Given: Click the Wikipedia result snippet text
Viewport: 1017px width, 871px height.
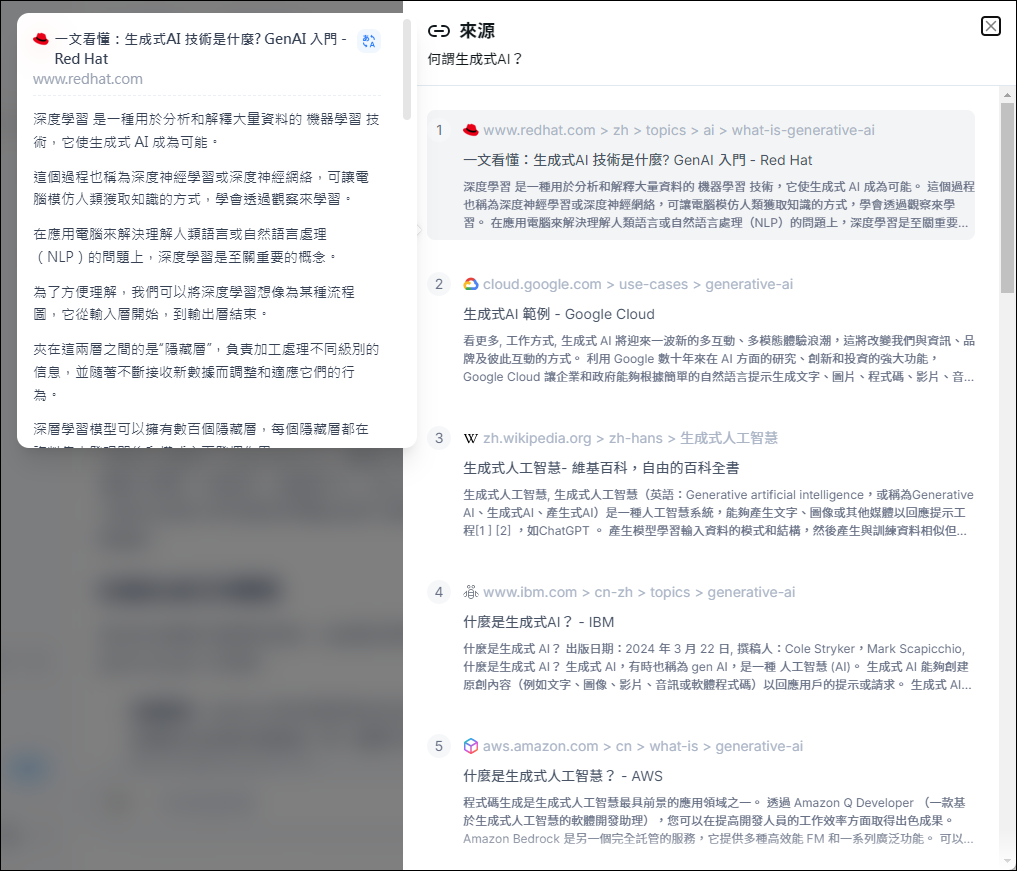Looking at the screenshot, I should (x=719, y=512).
